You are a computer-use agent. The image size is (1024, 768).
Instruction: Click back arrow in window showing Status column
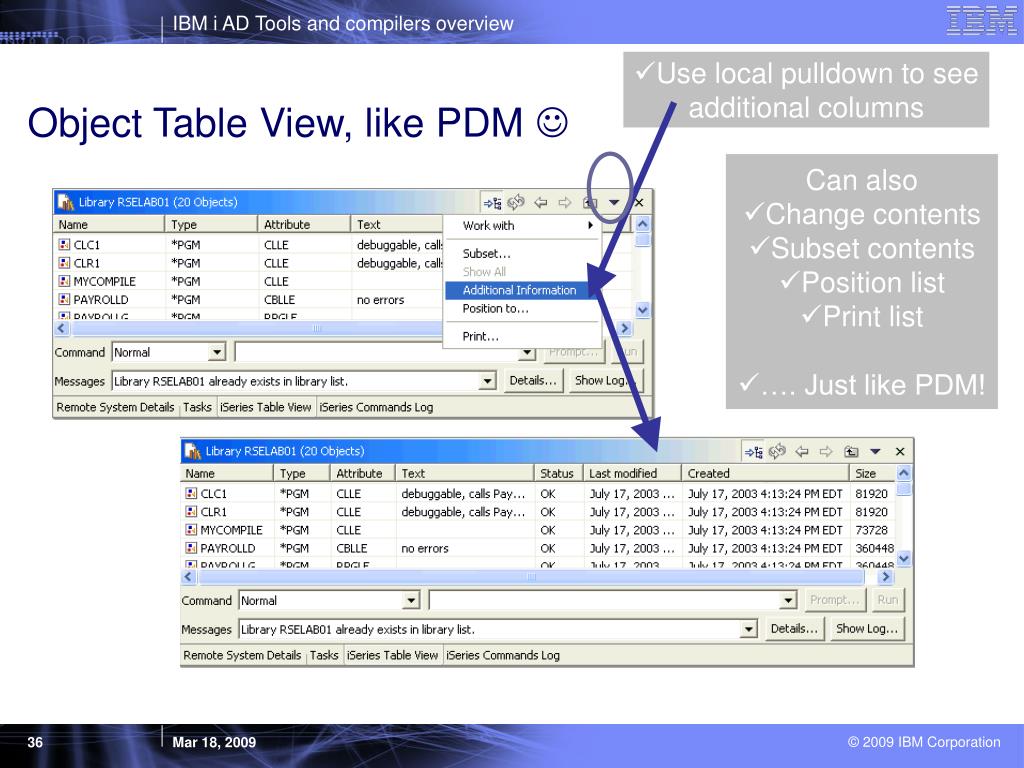point(802,451)
